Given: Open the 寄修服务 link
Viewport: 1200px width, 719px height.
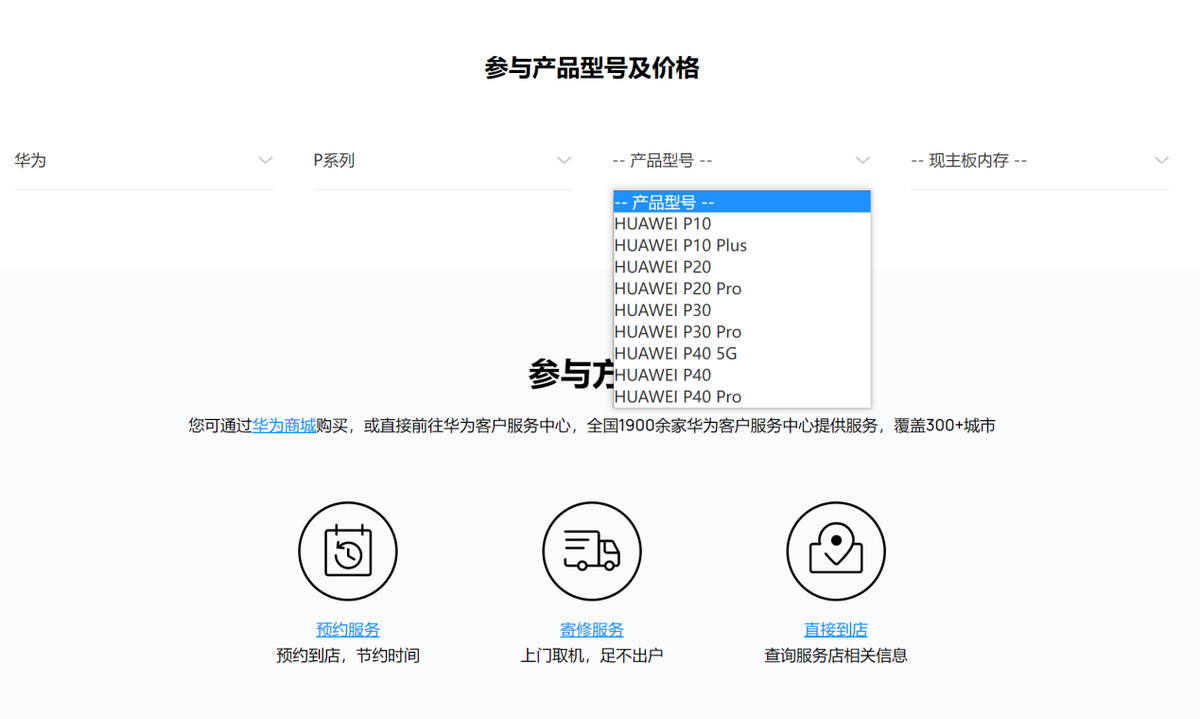Looking at the screenshot, I should [592, 630].
